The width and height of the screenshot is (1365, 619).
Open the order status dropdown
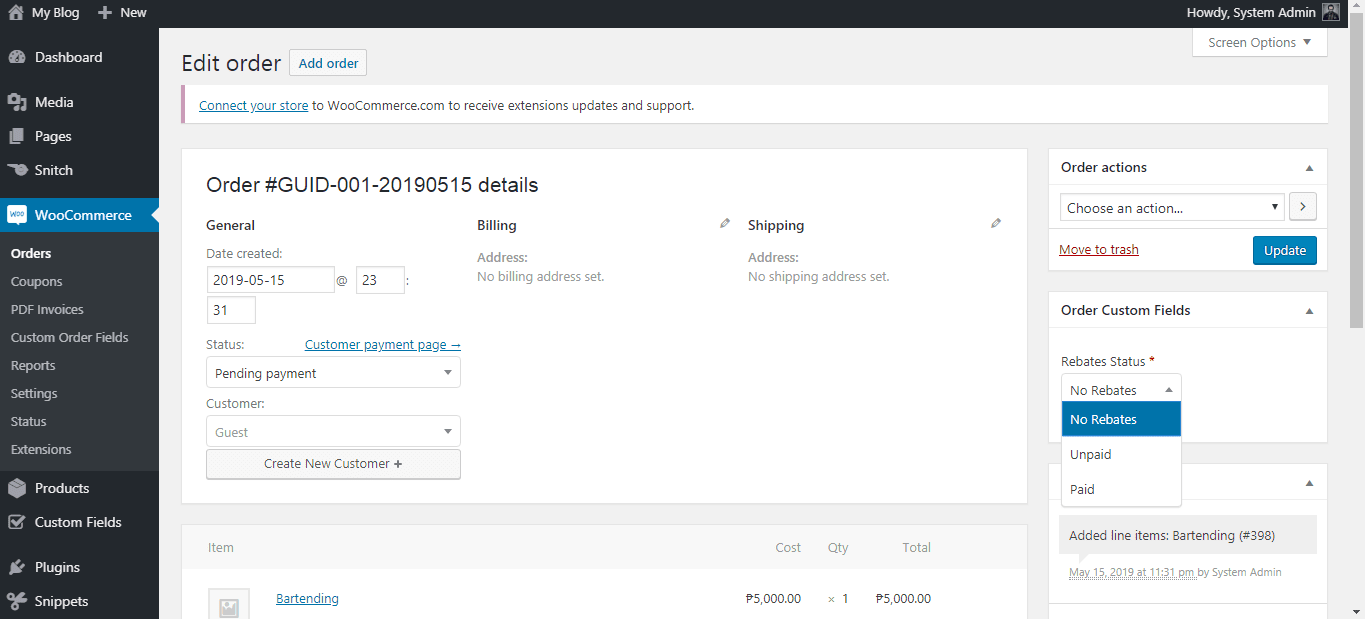[x=333, y=372]
